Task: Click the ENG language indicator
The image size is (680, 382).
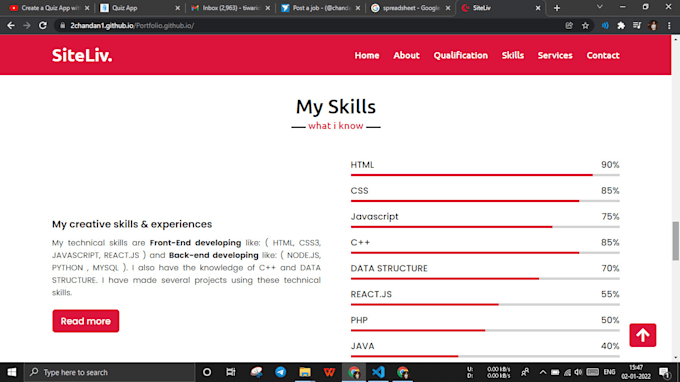Action: (x=609, y=372)
